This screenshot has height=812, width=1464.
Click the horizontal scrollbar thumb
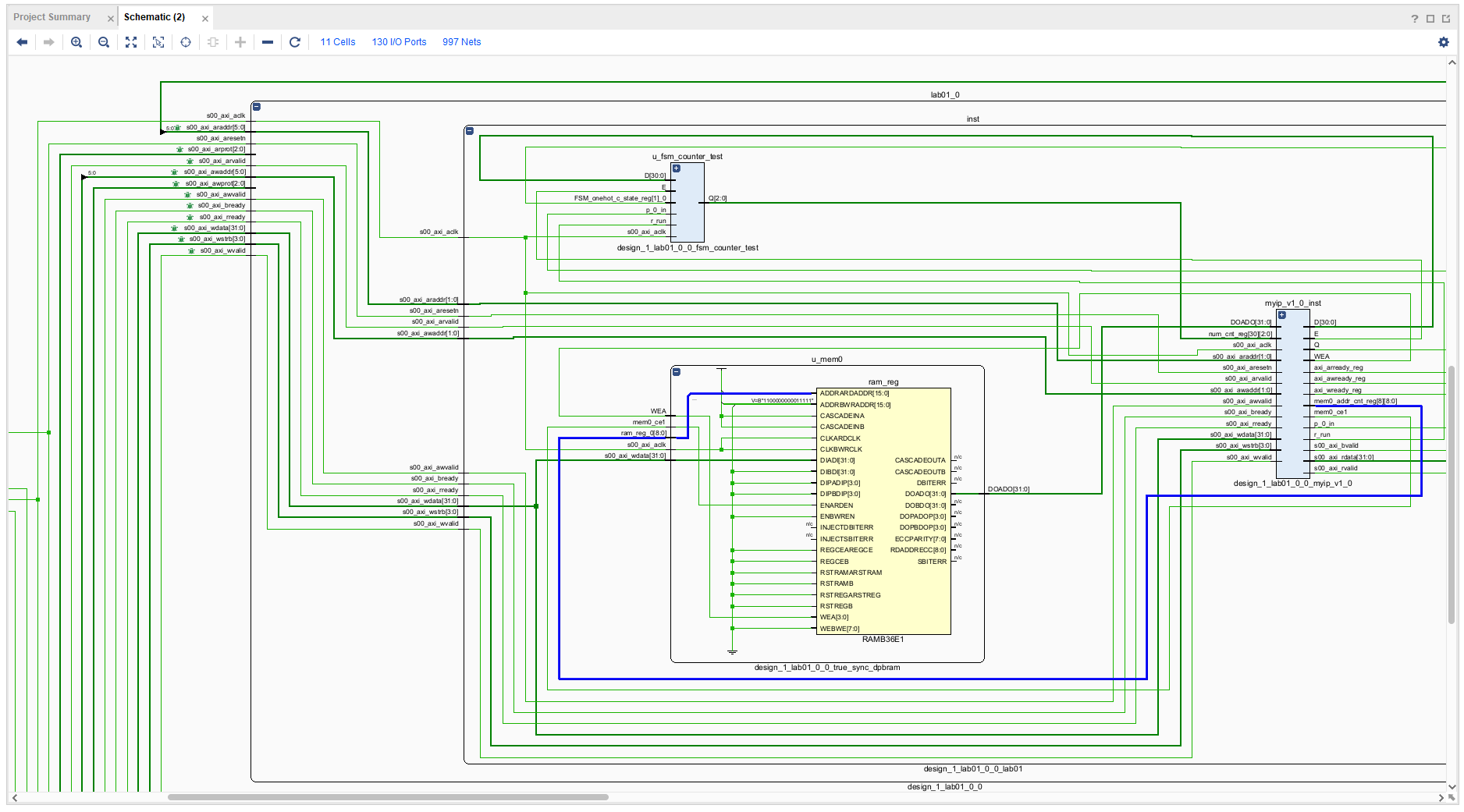(x=388, y=797)
